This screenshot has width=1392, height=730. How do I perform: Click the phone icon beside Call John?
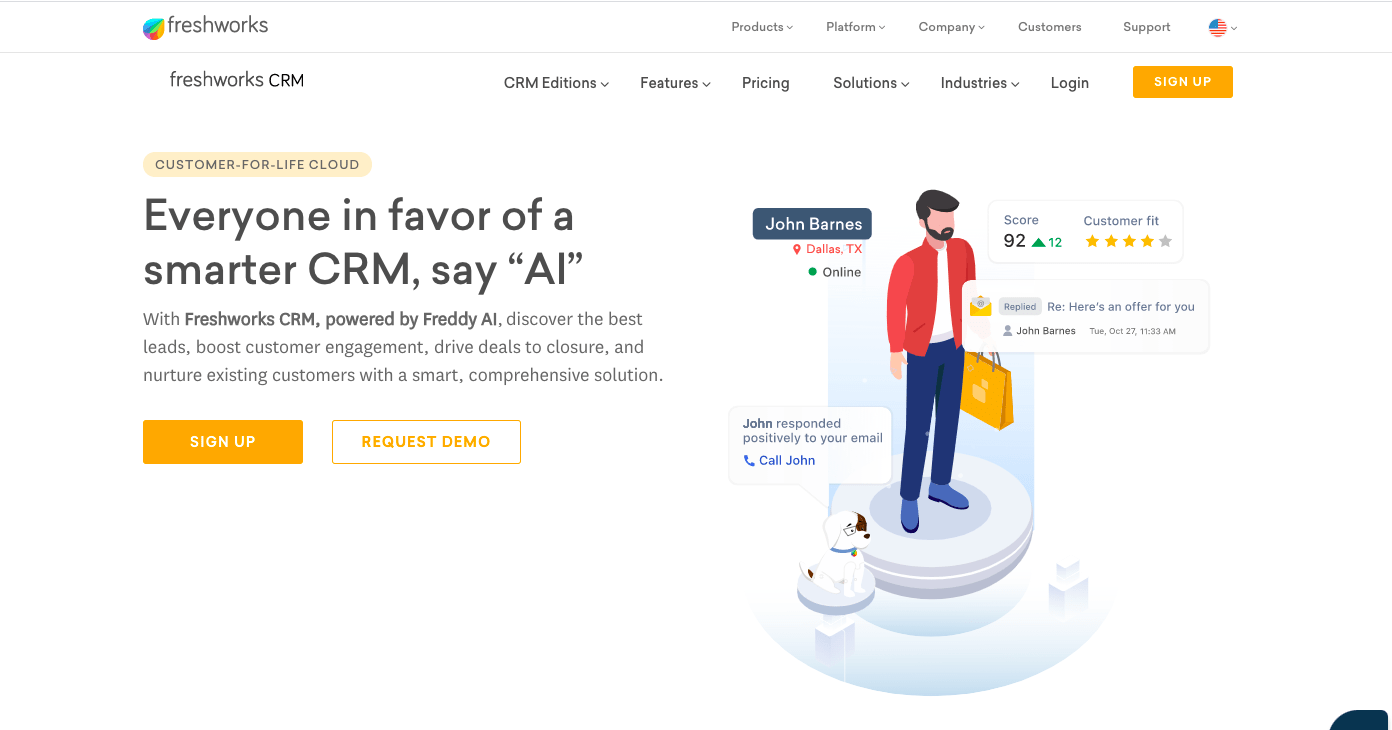click(x=749, y=461)
